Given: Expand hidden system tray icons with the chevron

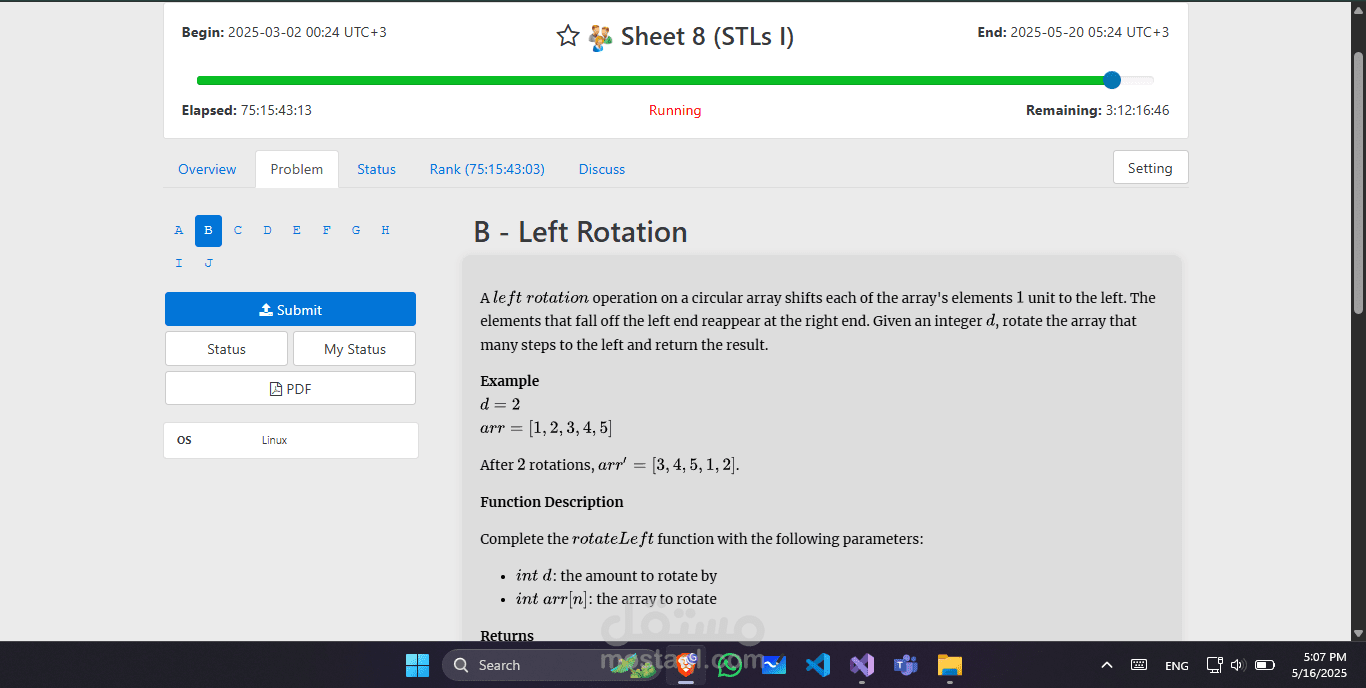Looking at the screenshot, I should [x=1107, y=664].
